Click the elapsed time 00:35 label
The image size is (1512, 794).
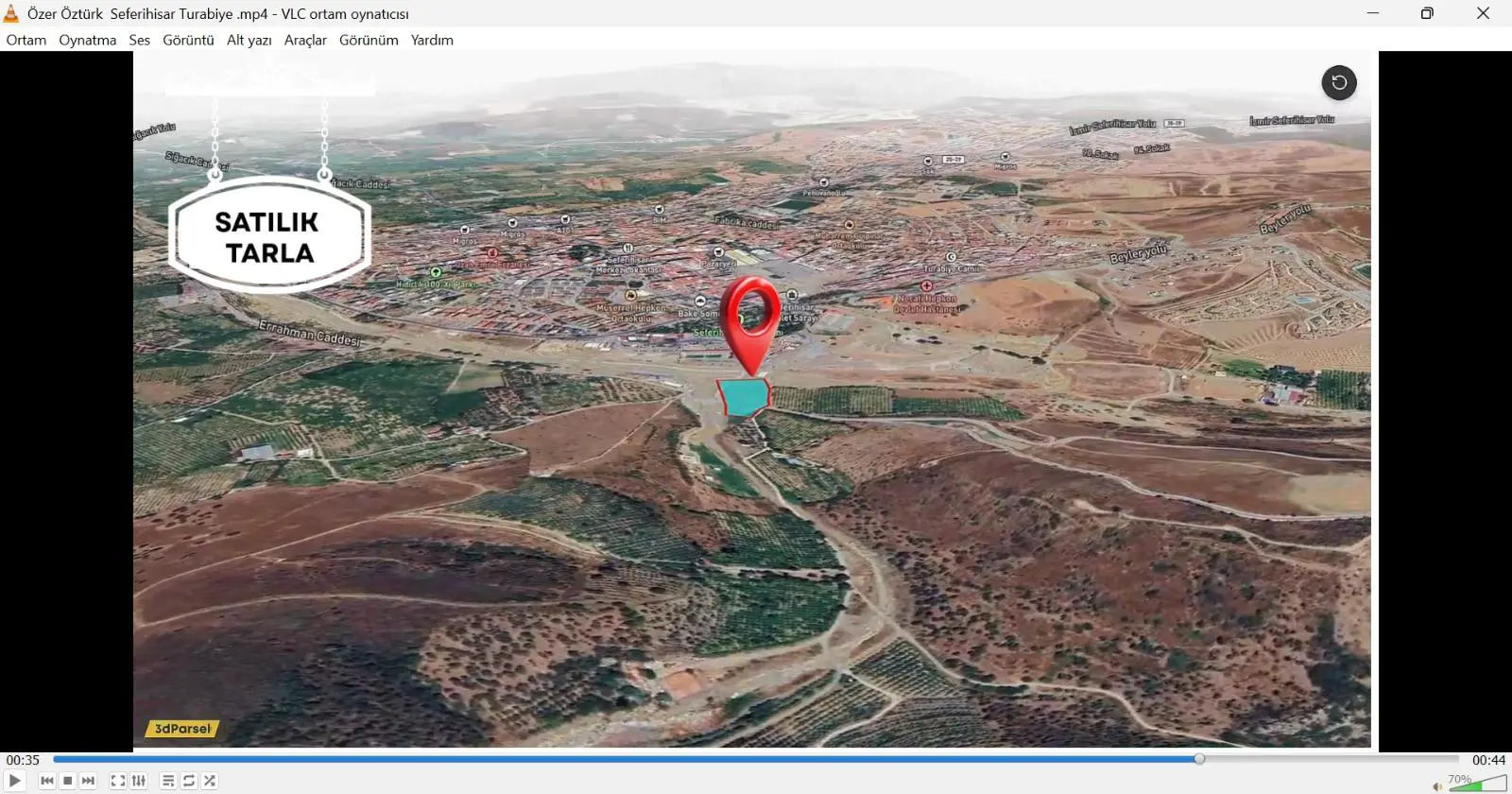point(23,760)
